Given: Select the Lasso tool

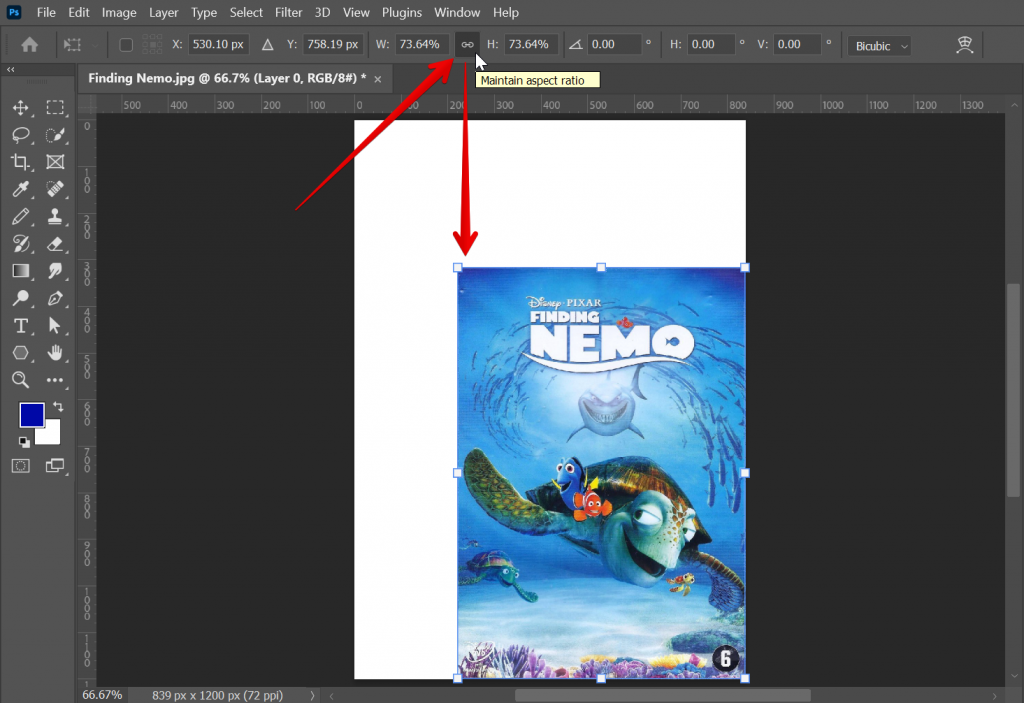Looking at the screenshot, I should point(20,135).
